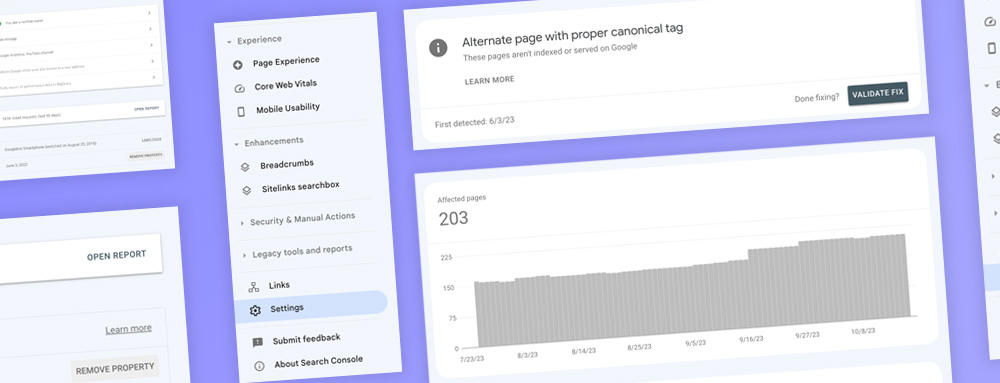The image size is (1000, 383).
Task: Click the Core Web Vitals gauge icon in the sidebar with labels
Action: (239, 89)
